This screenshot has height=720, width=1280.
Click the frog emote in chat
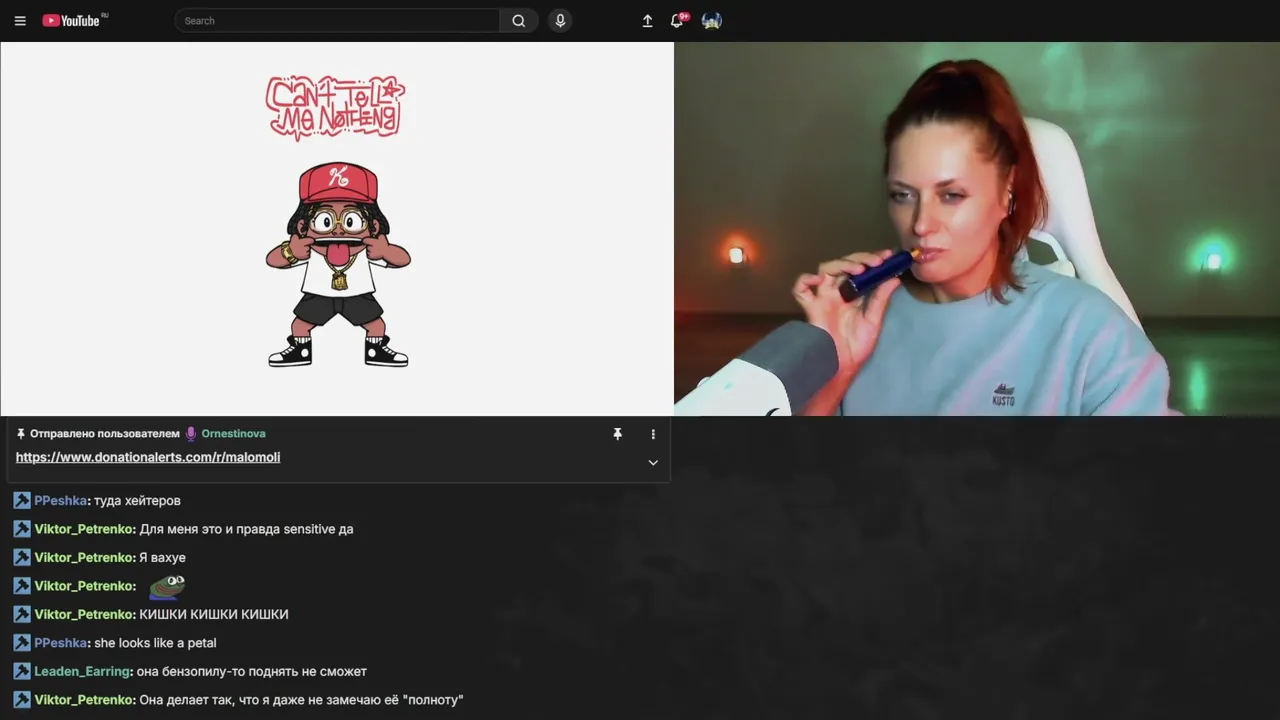click(x=166, y=586)
